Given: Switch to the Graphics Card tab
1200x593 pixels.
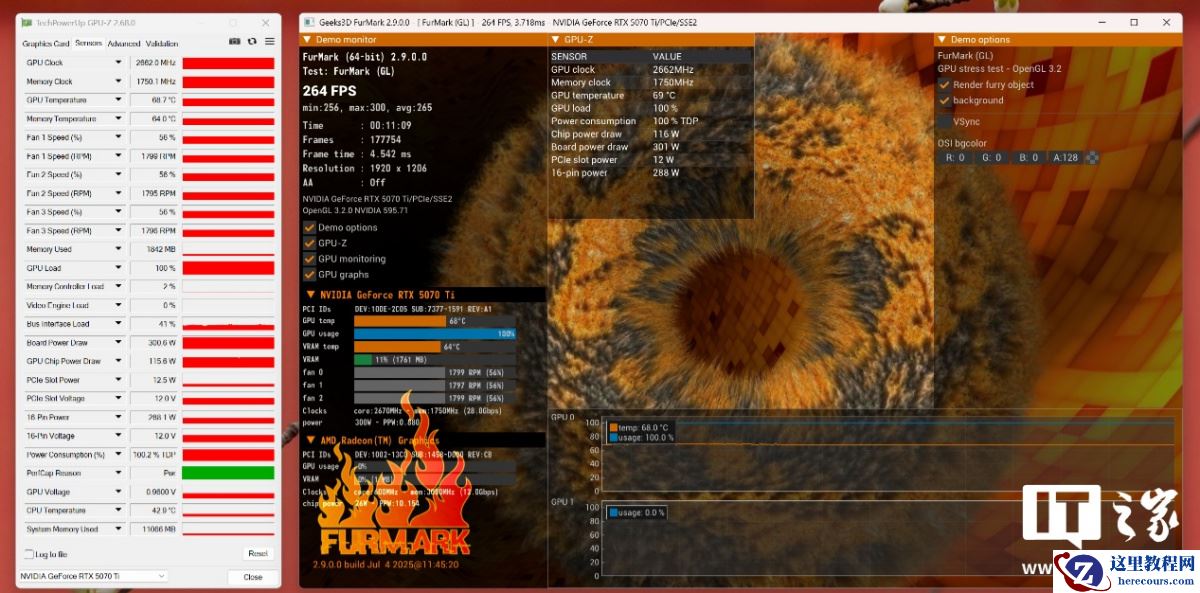Looking at the screenshot, I should (x=46, y=44).
